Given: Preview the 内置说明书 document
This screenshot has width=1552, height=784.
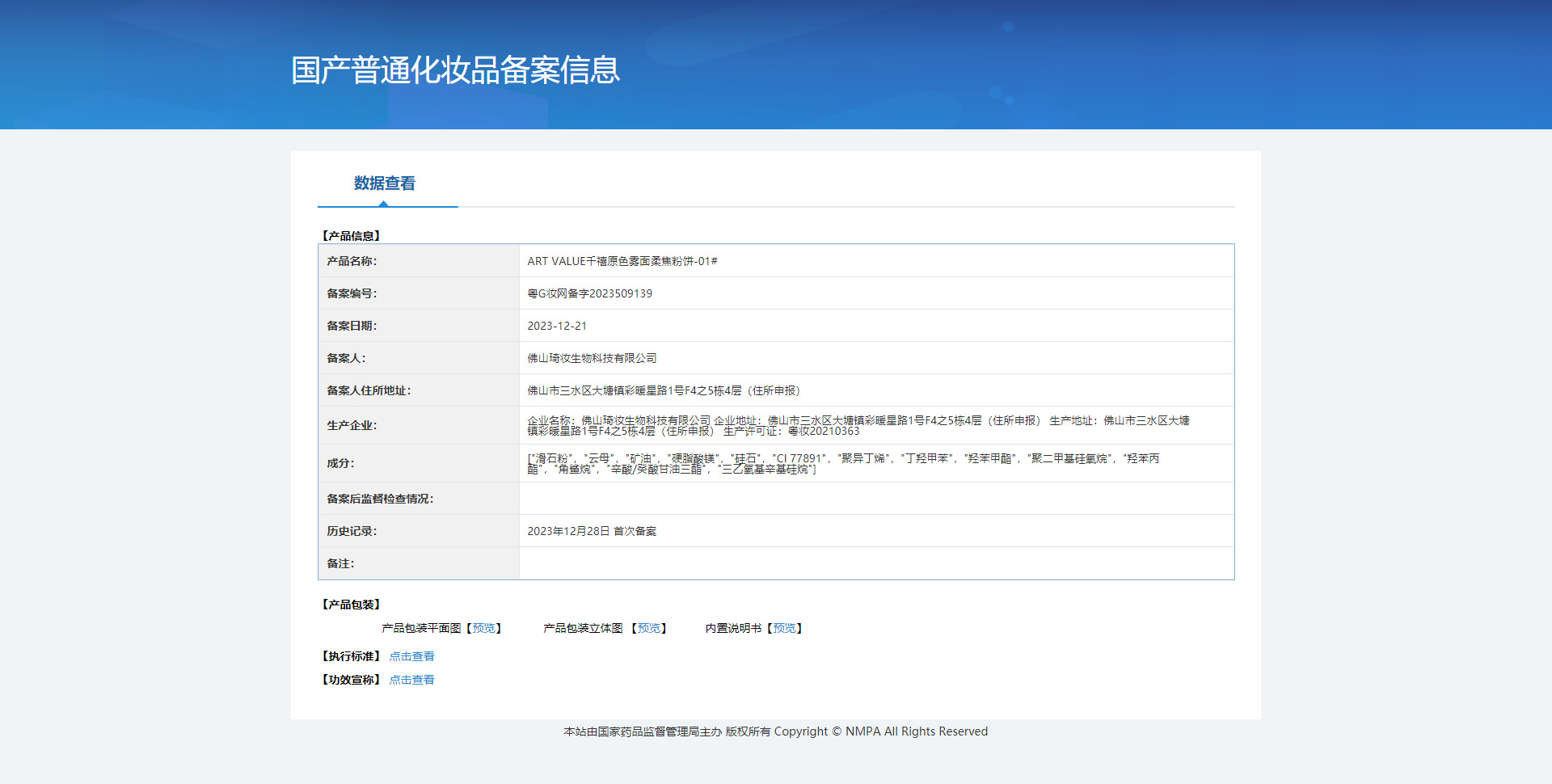Looking at the screenshot, I should click(784, 628).
